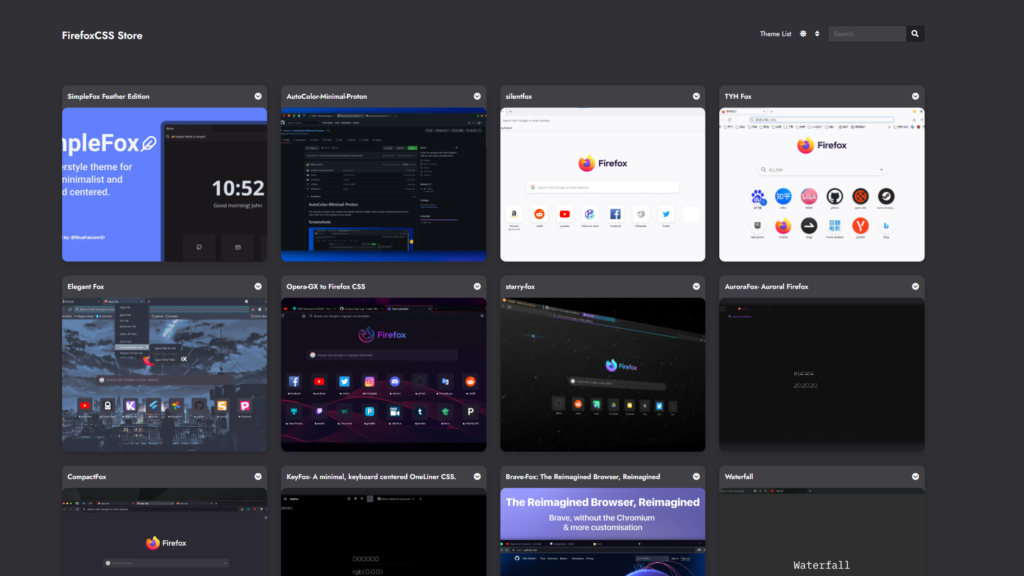The height and width of the screenshot is (576, 1024).
Task: Click the 'AuroraFox- Auroral Firefox' title
Action: 766,287
